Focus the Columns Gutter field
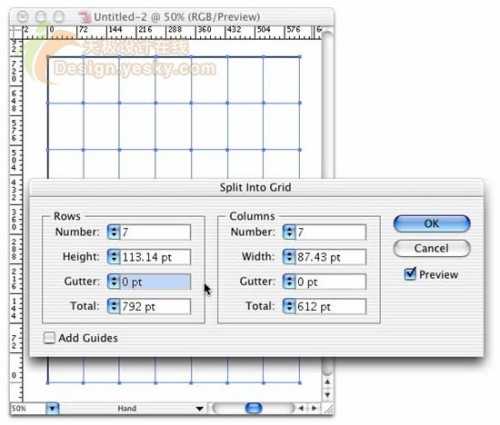 point(331,282)
